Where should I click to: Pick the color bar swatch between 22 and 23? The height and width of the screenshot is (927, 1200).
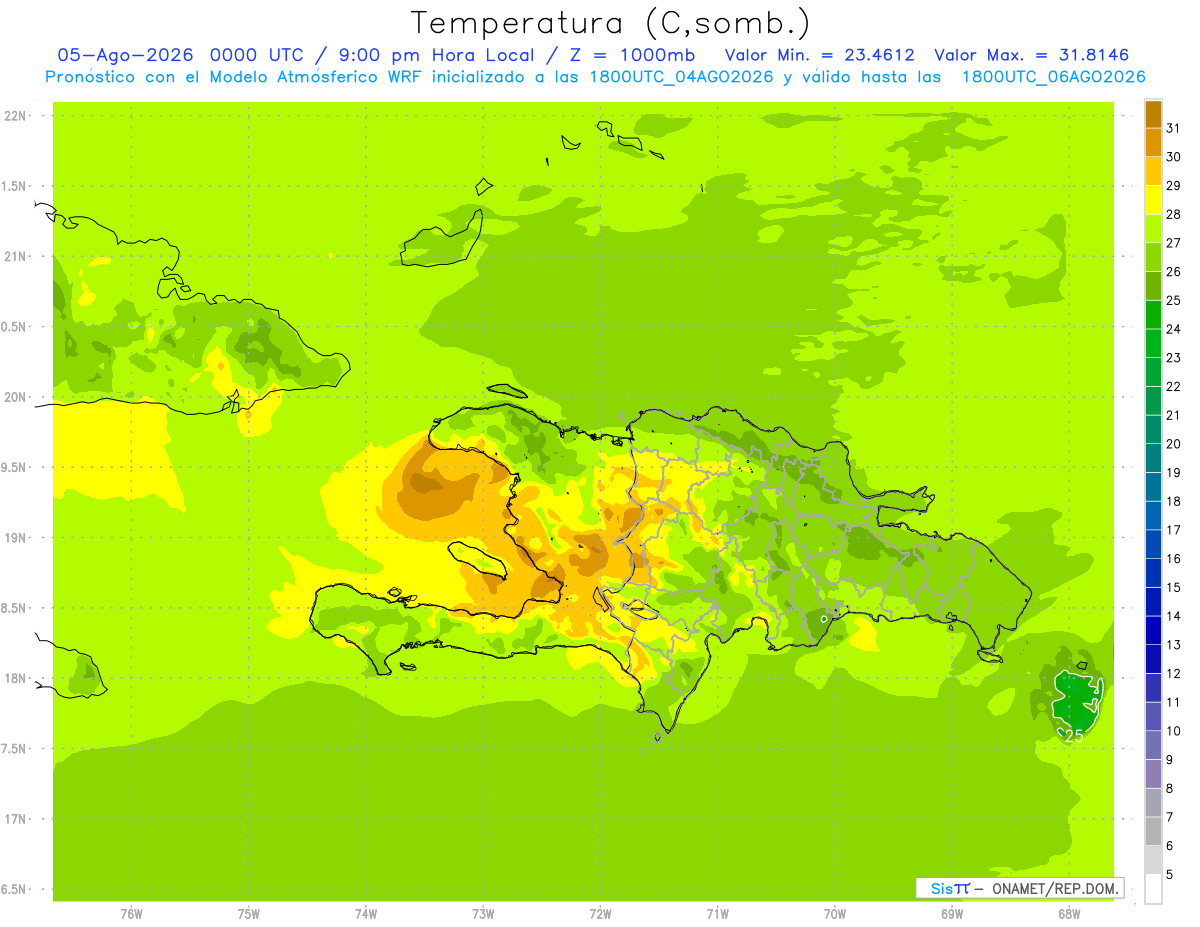tap(1153, 372)
